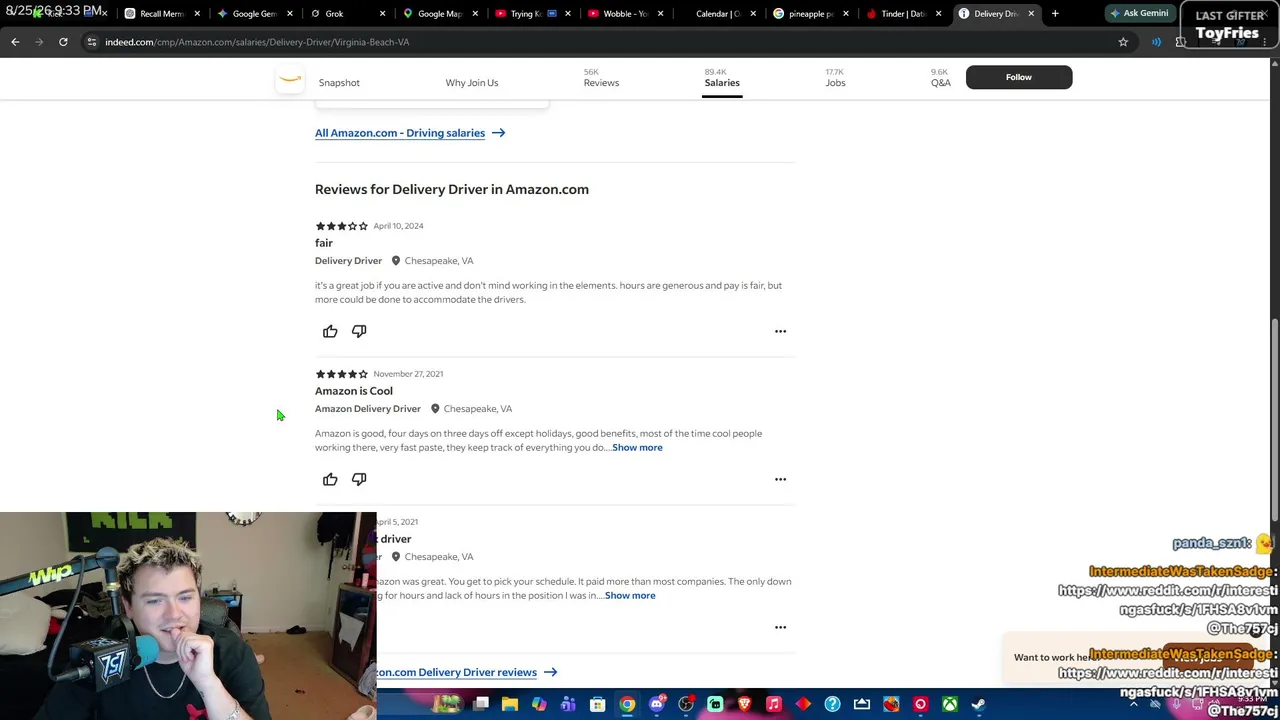Click 'Amazon Delivery Driver' job title text

[368, 409]
